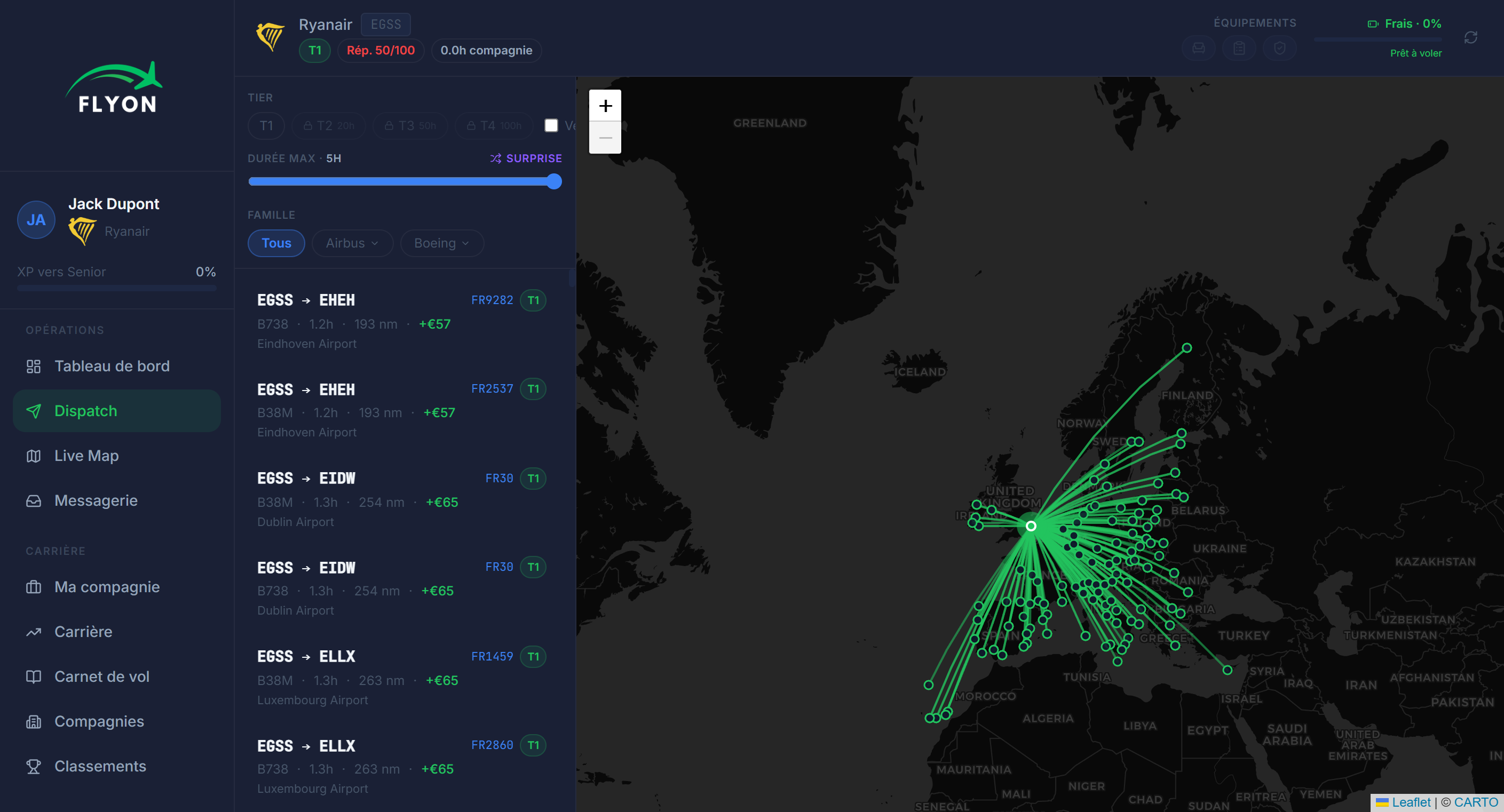Open Carnet de vol page
The width and height of the screenshot is (1504, 812).
[x=101, y=676]
